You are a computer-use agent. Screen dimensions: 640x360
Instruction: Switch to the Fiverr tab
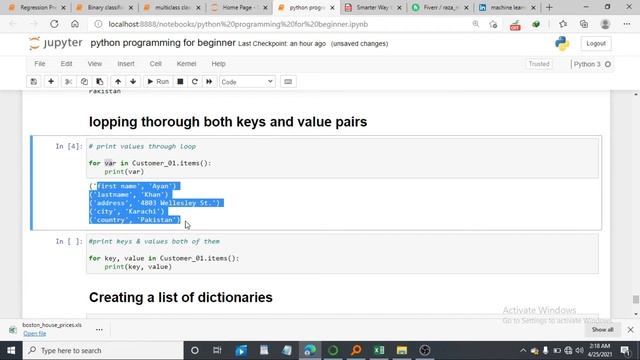(440, 7)
